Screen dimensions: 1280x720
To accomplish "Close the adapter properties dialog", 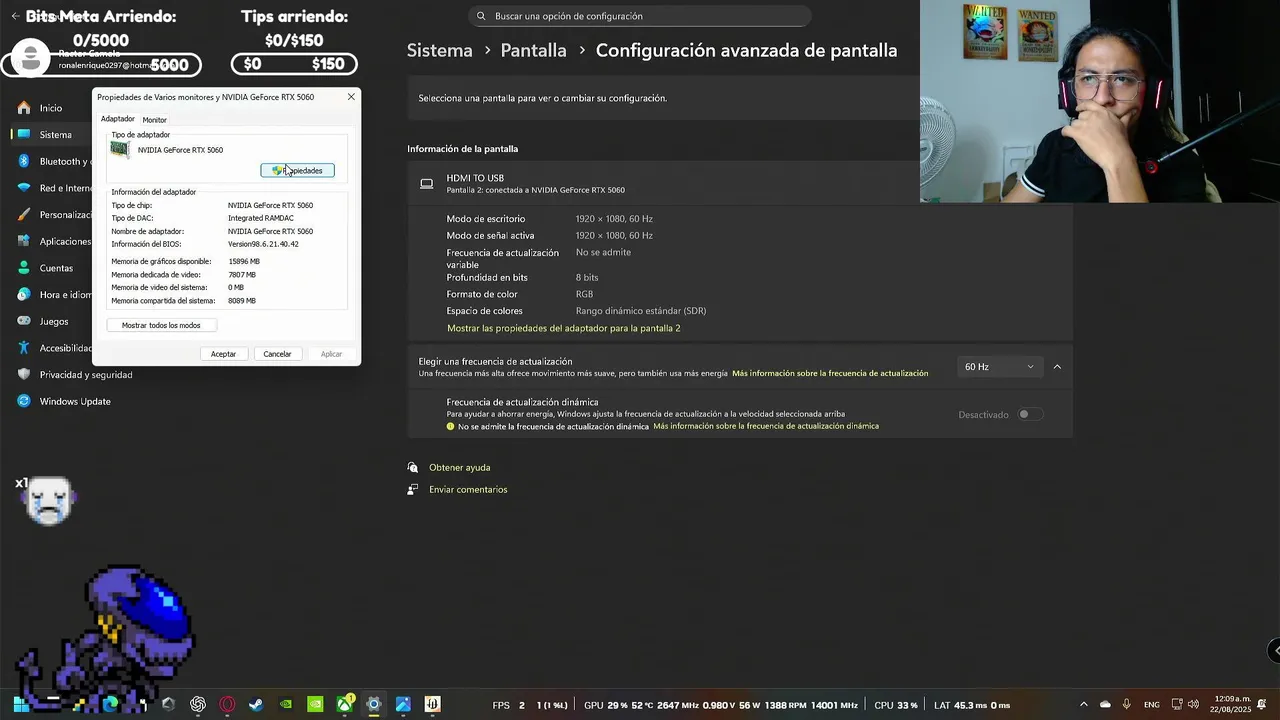I will pos(351,97).
